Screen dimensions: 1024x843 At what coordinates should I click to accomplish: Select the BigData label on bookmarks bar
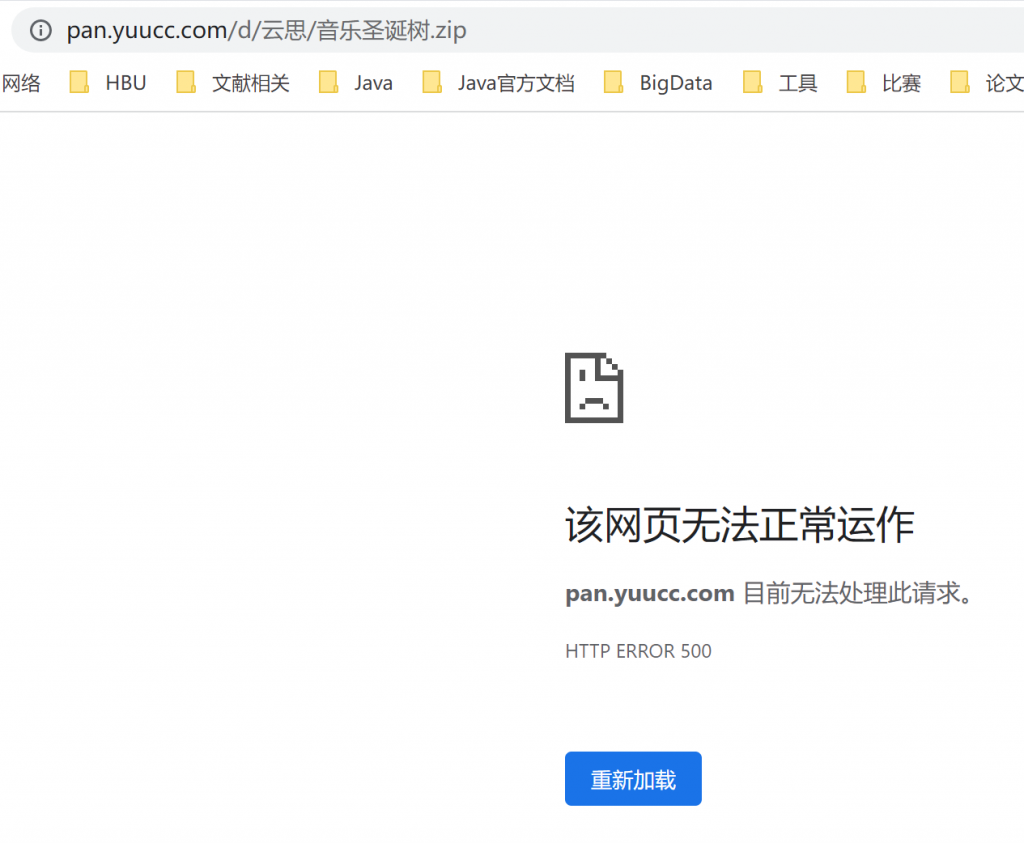676,83
